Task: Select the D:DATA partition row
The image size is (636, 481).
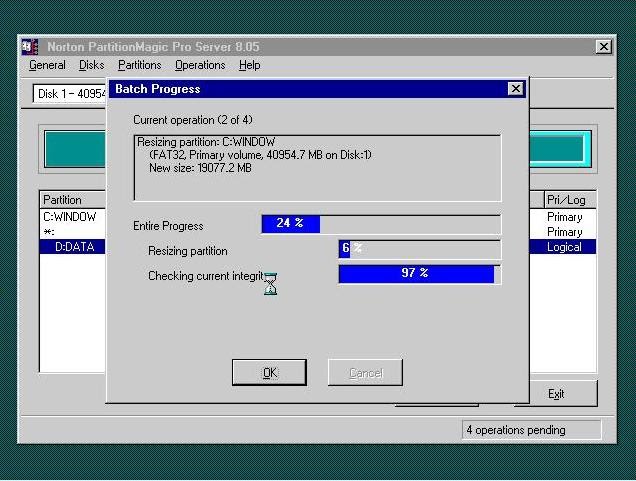Action: (73, 247)
